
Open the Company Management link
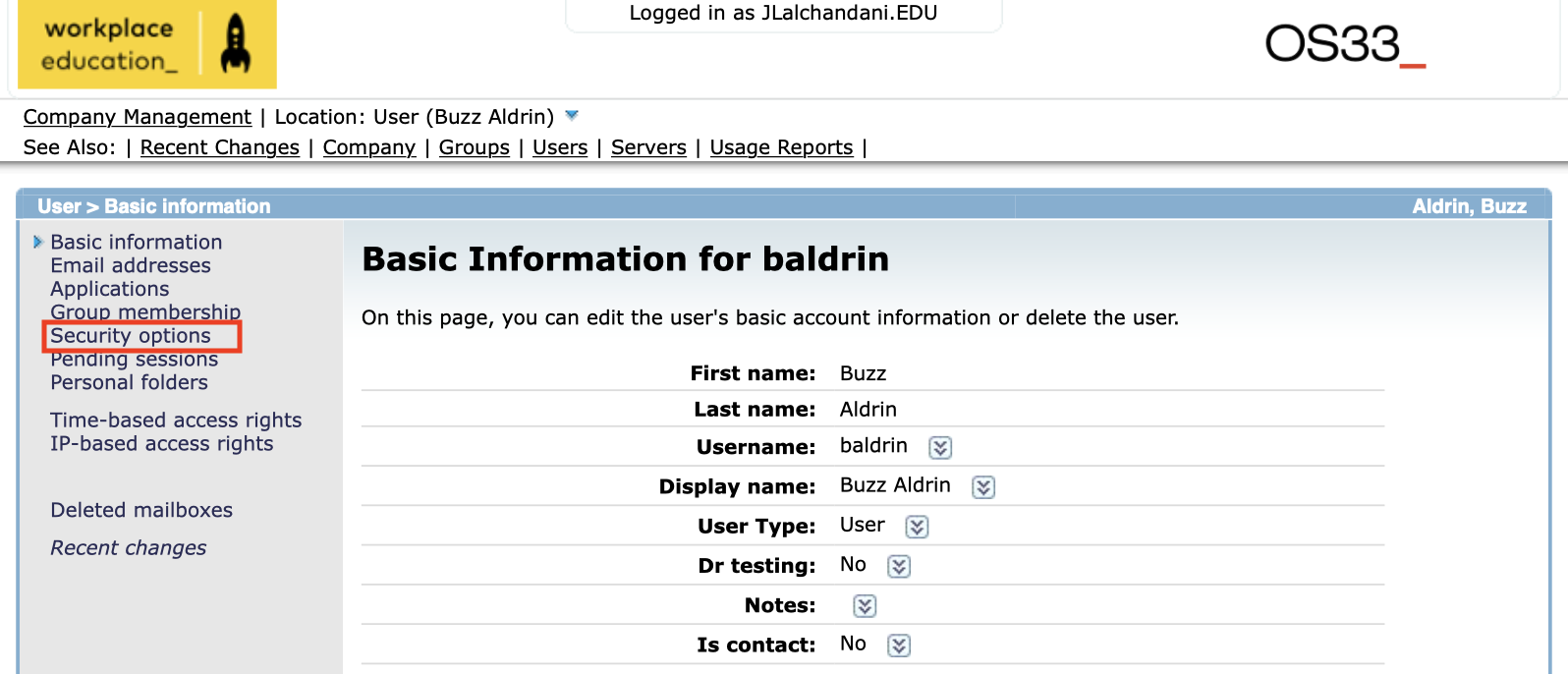coord(138,117)
